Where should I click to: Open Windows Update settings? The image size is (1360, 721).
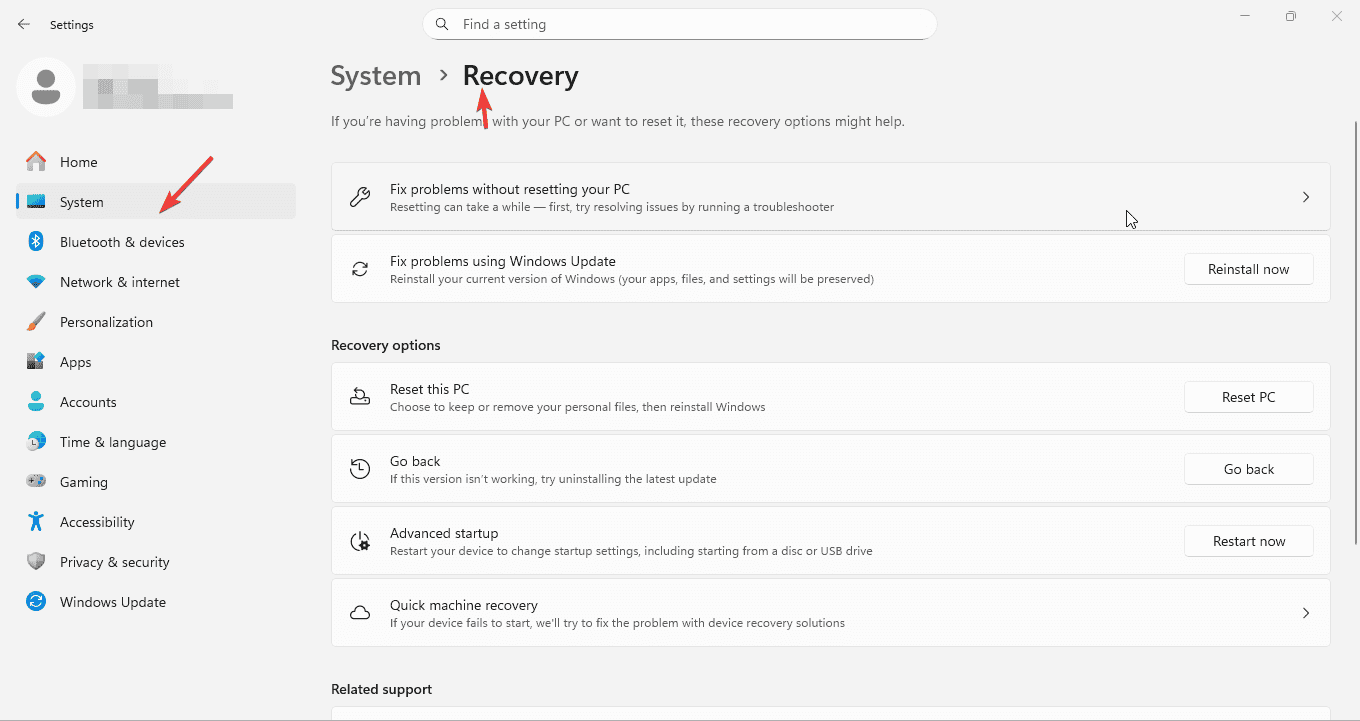pos(156,602)
